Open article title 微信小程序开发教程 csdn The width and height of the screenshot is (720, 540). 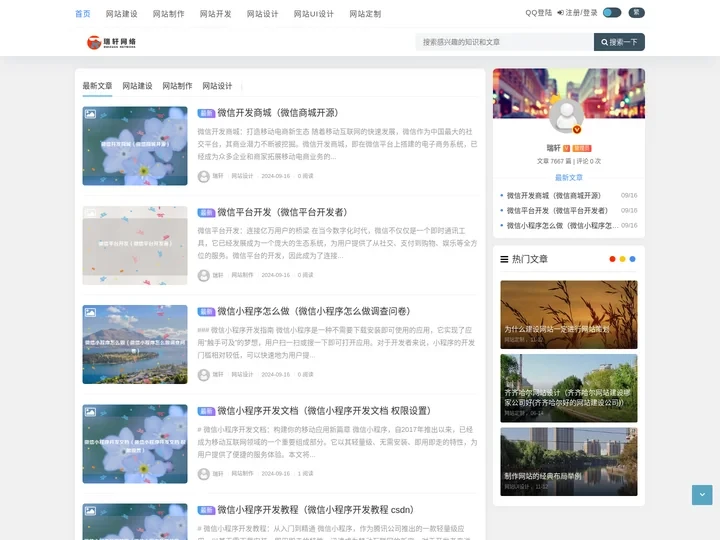(x=315, y=510)
